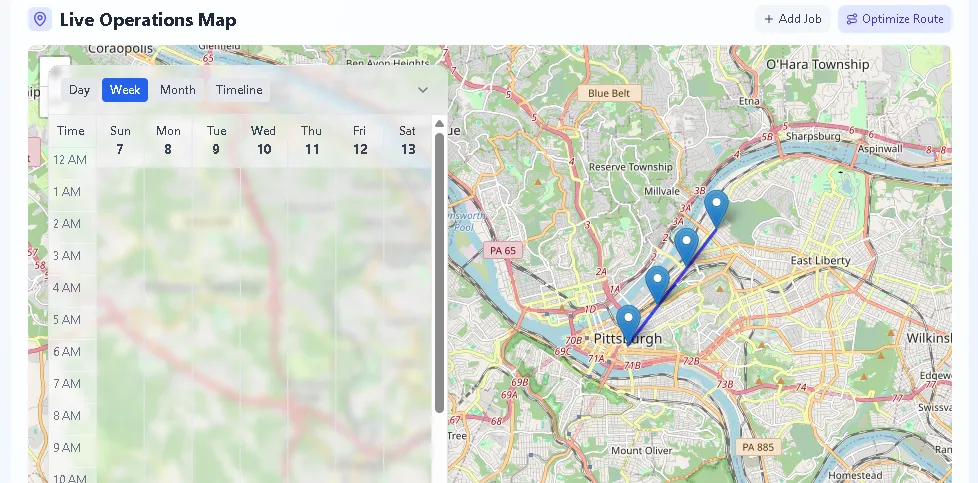
Task: Click the blue route line between markers
Action: (x=672, y=287)
